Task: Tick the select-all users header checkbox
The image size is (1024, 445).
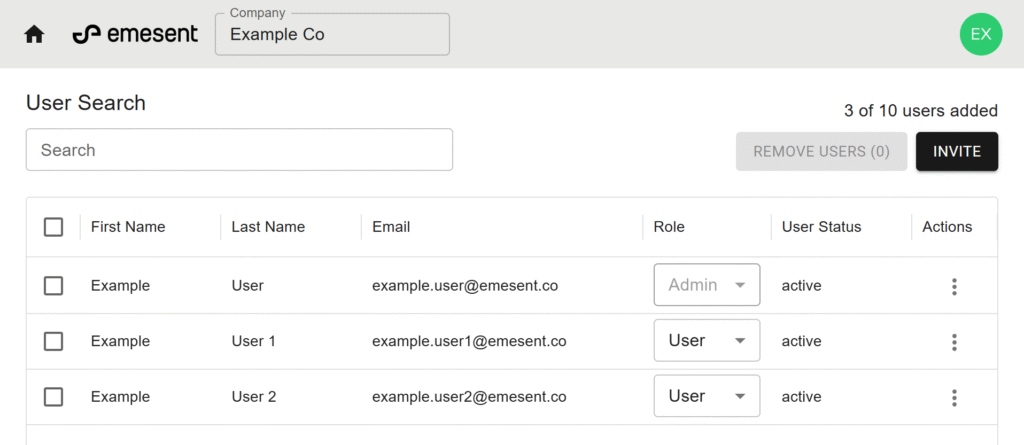Action: point(54,227)
